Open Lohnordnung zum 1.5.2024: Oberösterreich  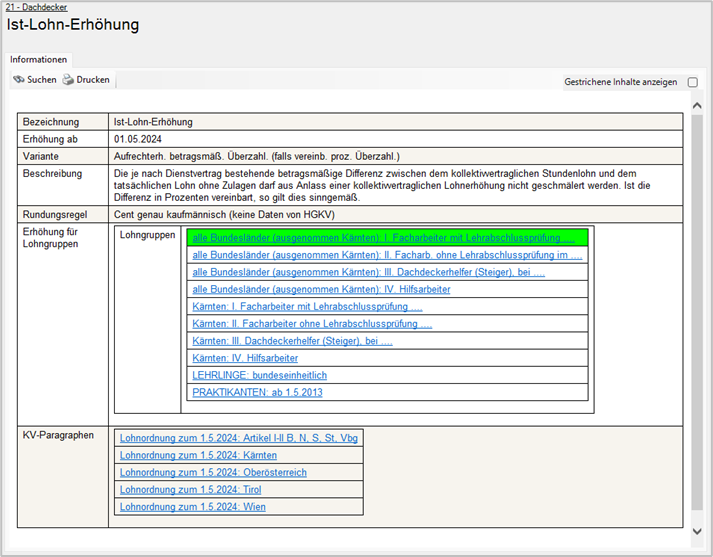[213, 472]
